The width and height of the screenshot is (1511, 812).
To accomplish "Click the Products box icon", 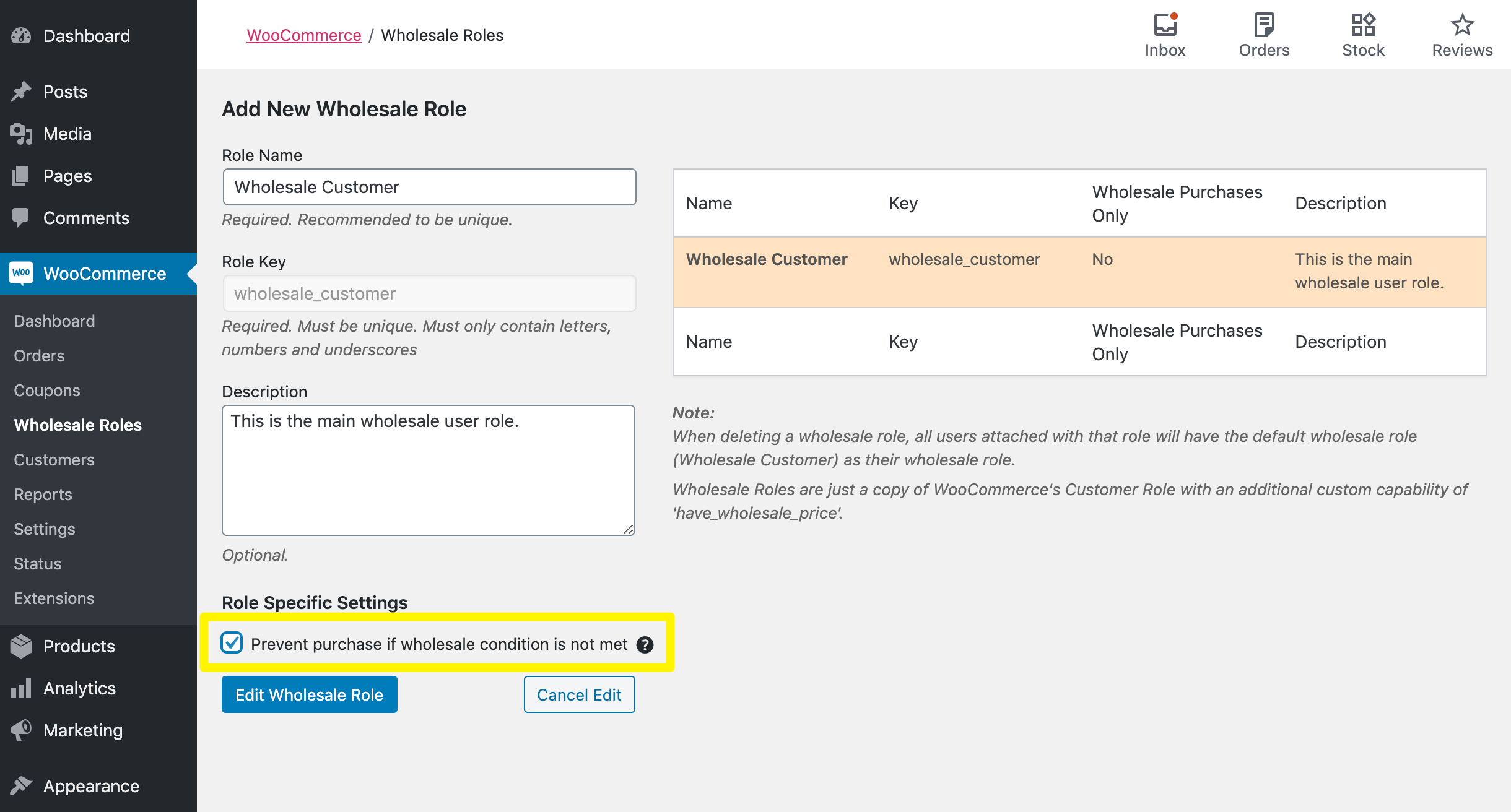I will point(21,646).
